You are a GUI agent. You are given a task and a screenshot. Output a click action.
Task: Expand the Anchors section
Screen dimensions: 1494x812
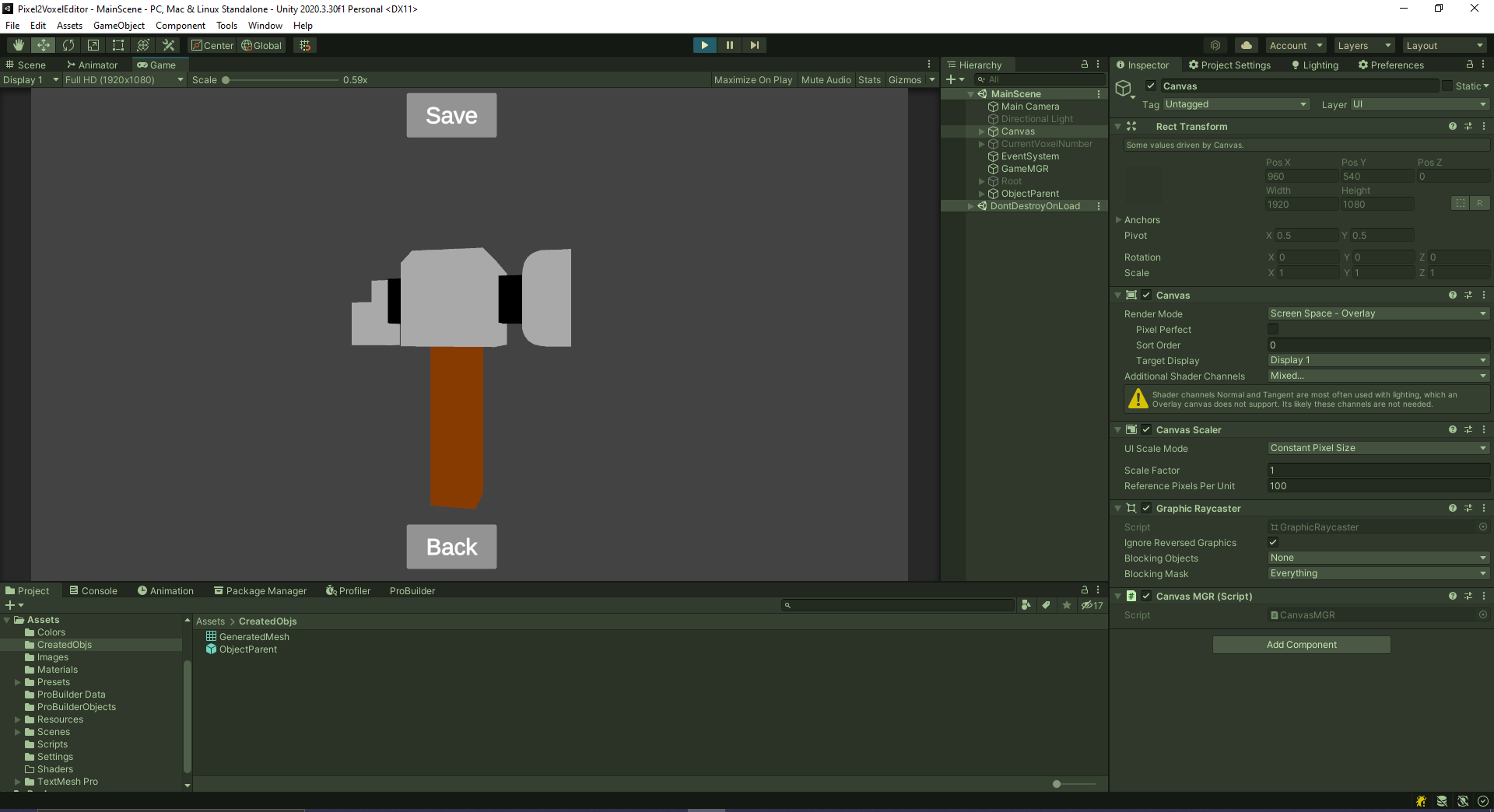[1119, 221]
